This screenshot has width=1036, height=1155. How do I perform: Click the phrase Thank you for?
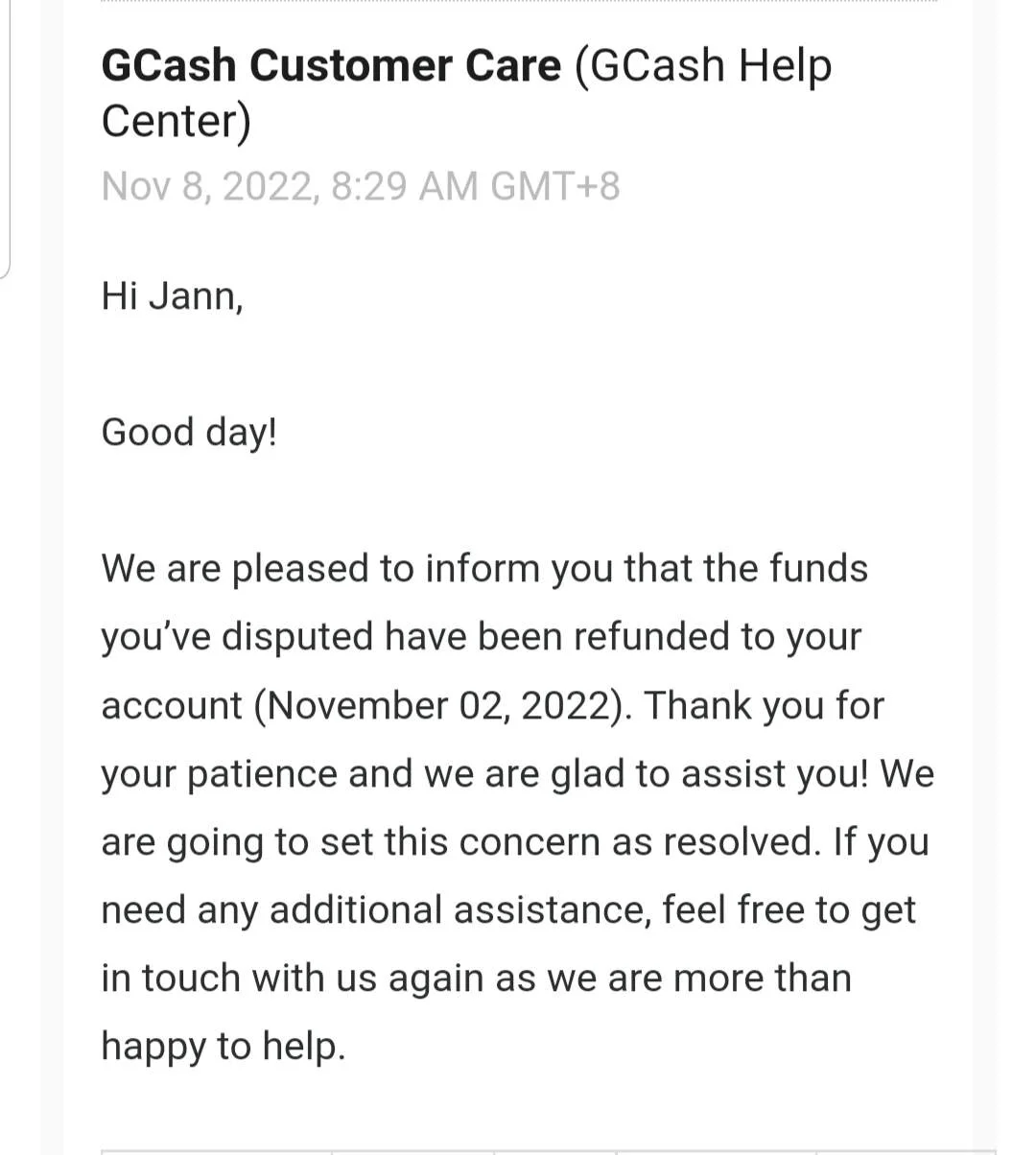764,706
